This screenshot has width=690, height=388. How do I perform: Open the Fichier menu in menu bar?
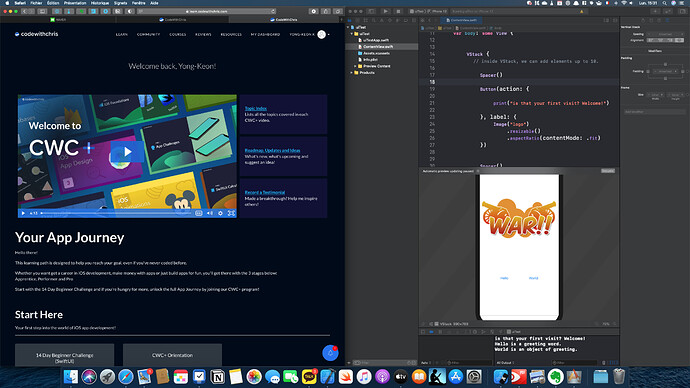pos(36,3)
